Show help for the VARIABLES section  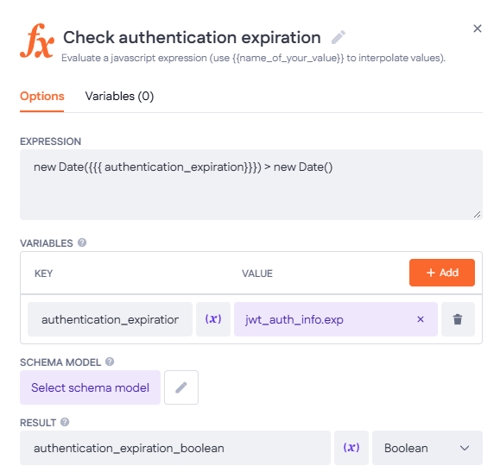[82, 243]
